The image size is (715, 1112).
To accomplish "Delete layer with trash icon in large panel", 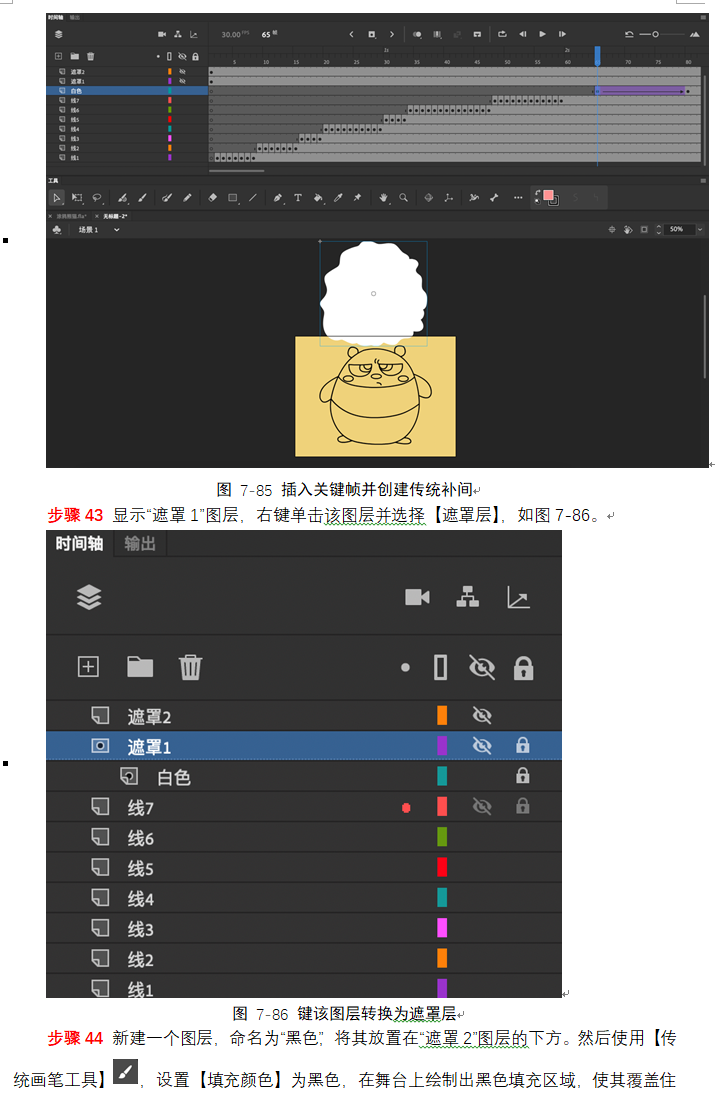I will (190, 667).
